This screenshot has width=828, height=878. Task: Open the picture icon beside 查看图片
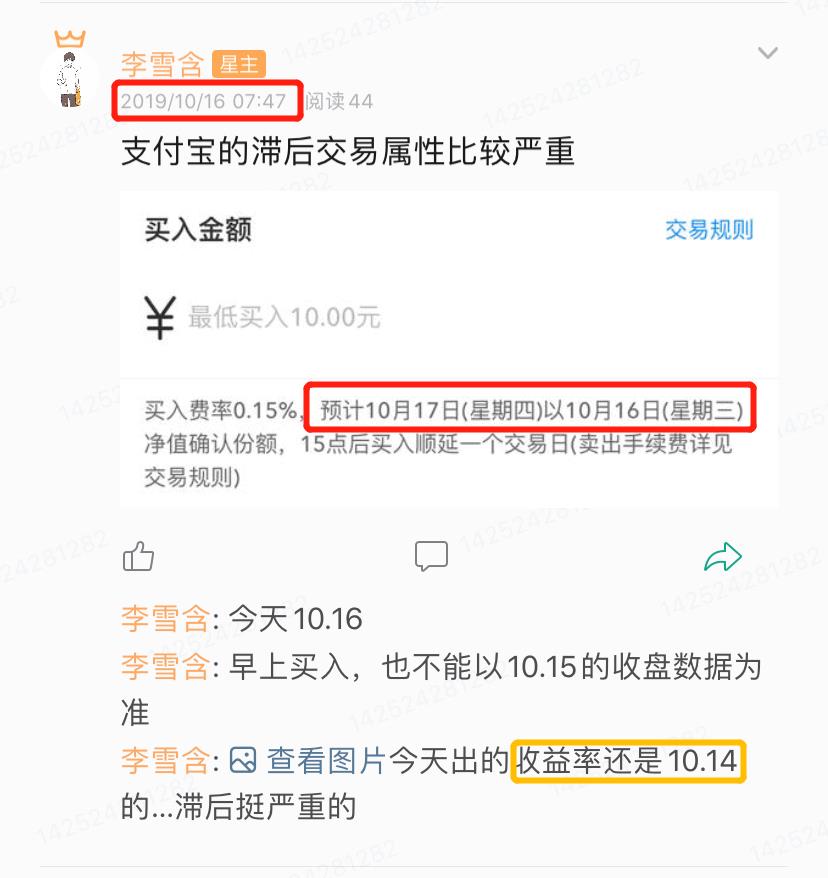point(243,760)
